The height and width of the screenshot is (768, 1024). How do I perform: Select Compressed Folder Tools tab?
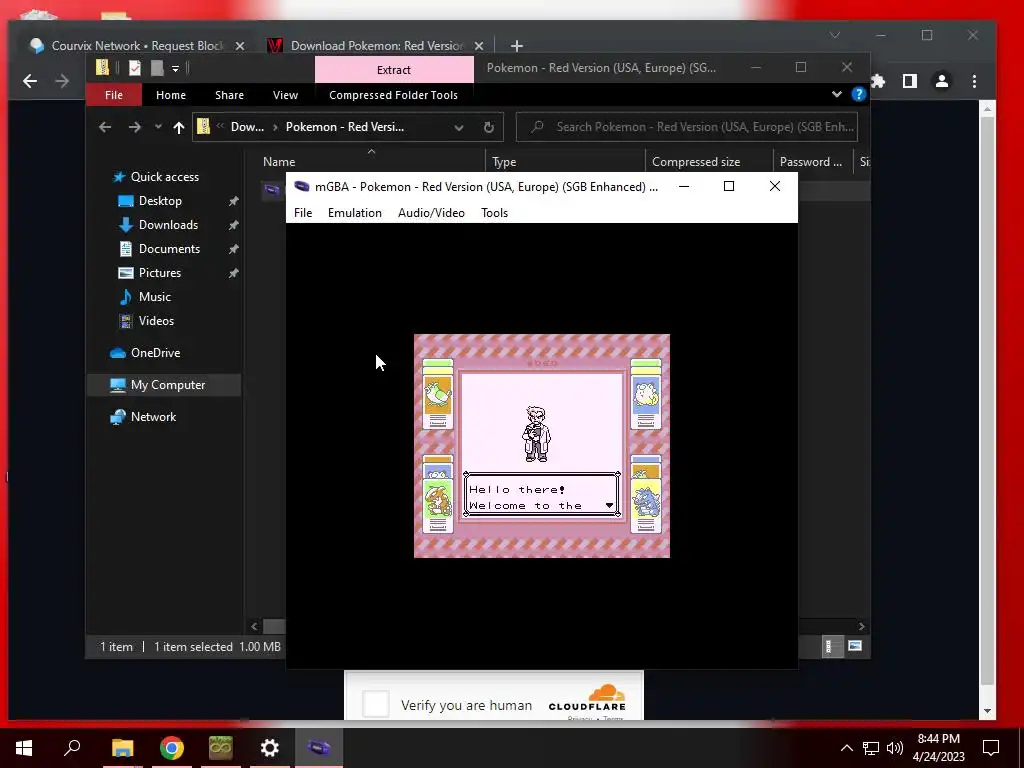[x=393, y=95]
